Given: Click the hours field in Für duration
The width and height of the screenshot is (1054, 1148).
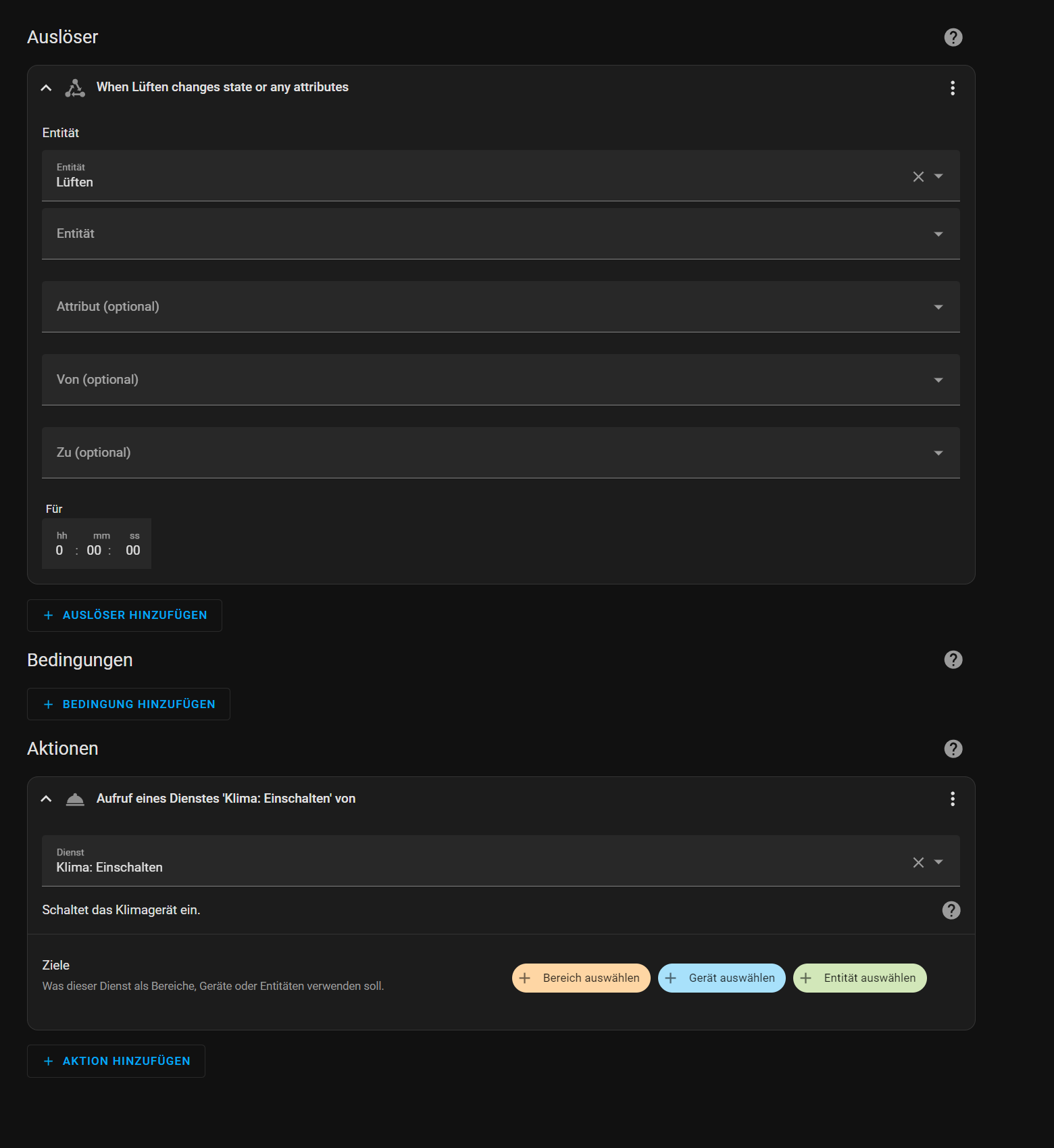Looking at the screenshot, I should (x=60, y=550).
